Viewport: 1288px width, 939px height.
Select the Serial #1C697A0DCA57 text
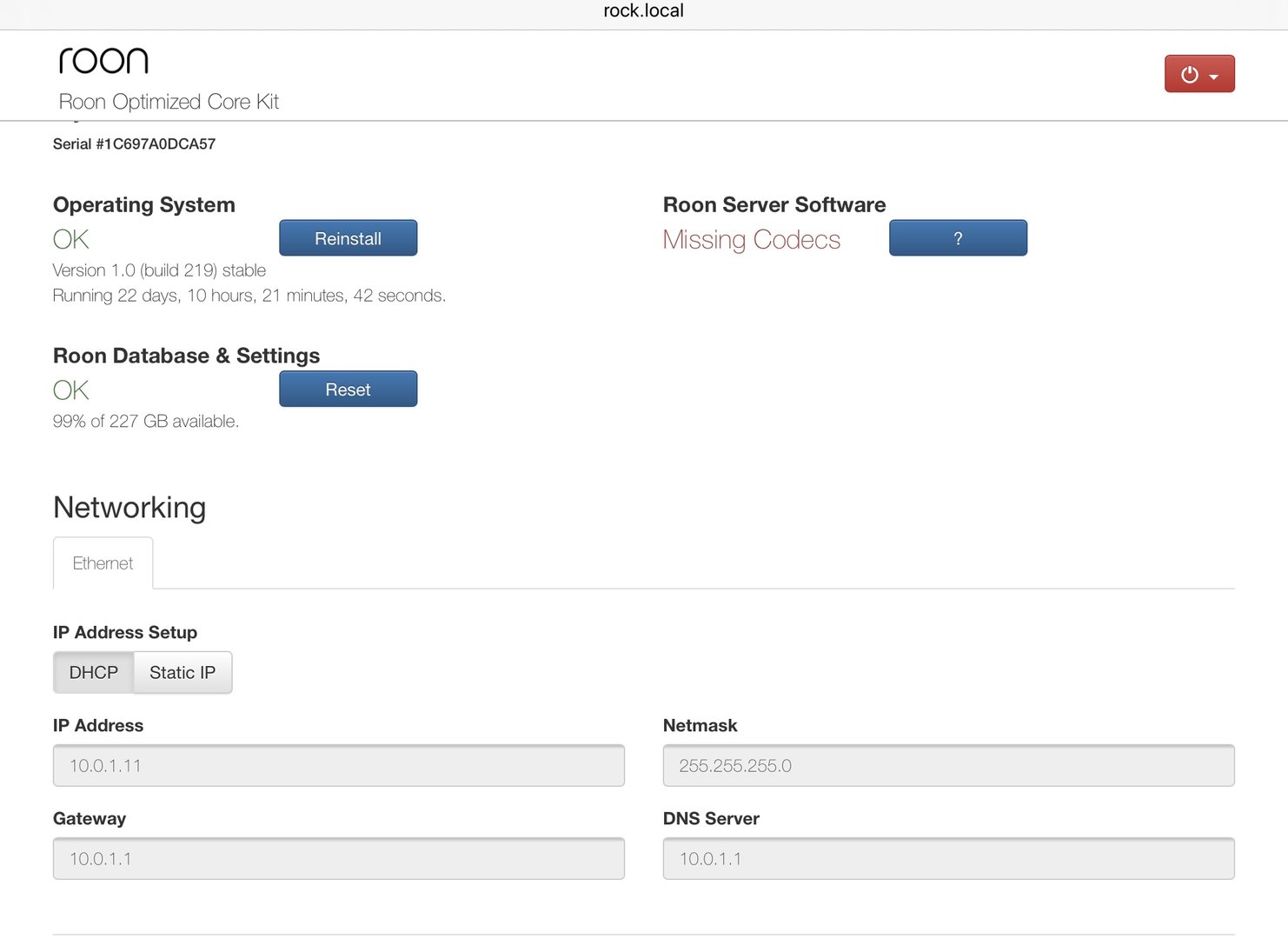click(134, 144)
